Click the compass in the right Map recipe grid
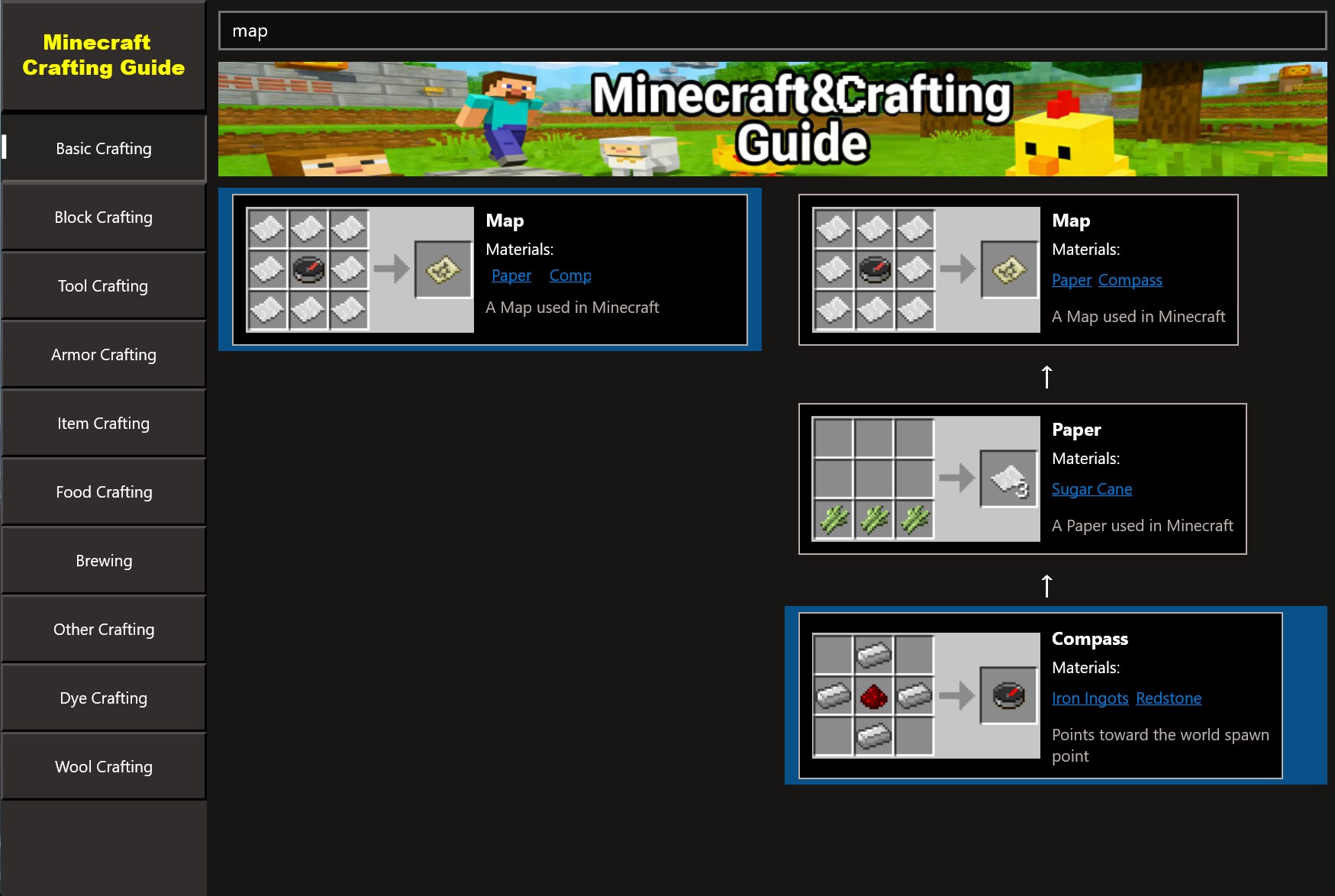The width and height of the screenshot is (1335, 896). coord(875,269)
